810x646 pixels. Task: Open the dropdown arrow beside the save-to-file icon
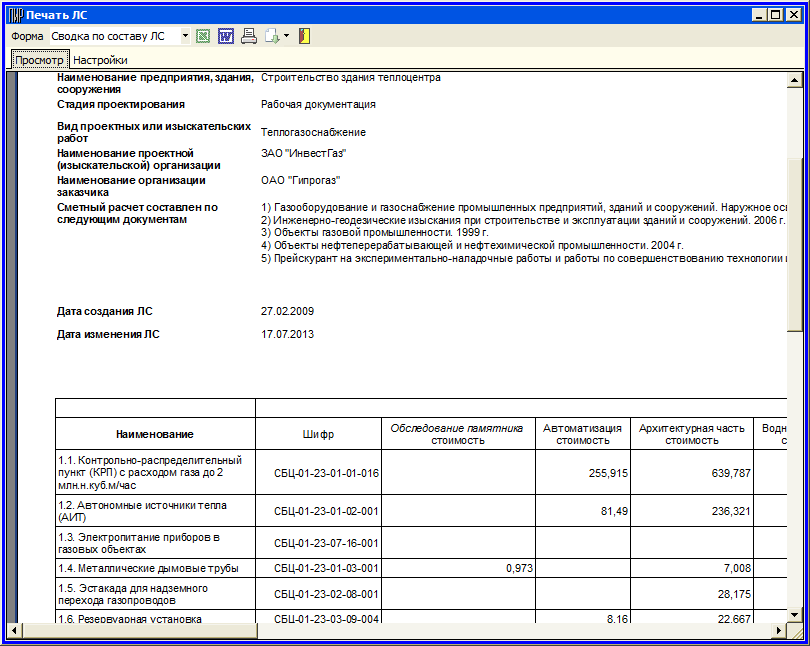(x=286, y=36)
